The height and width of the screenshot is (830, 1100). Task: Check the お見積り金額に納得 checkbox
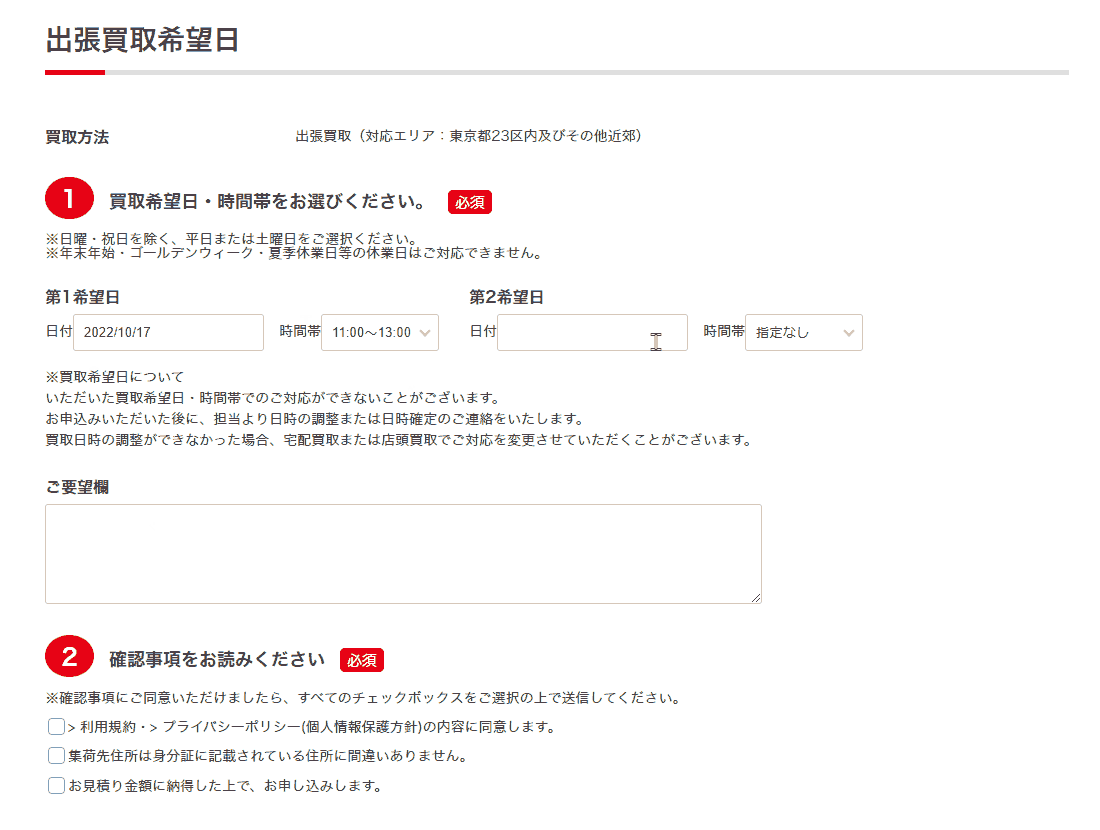coord(56,786)
